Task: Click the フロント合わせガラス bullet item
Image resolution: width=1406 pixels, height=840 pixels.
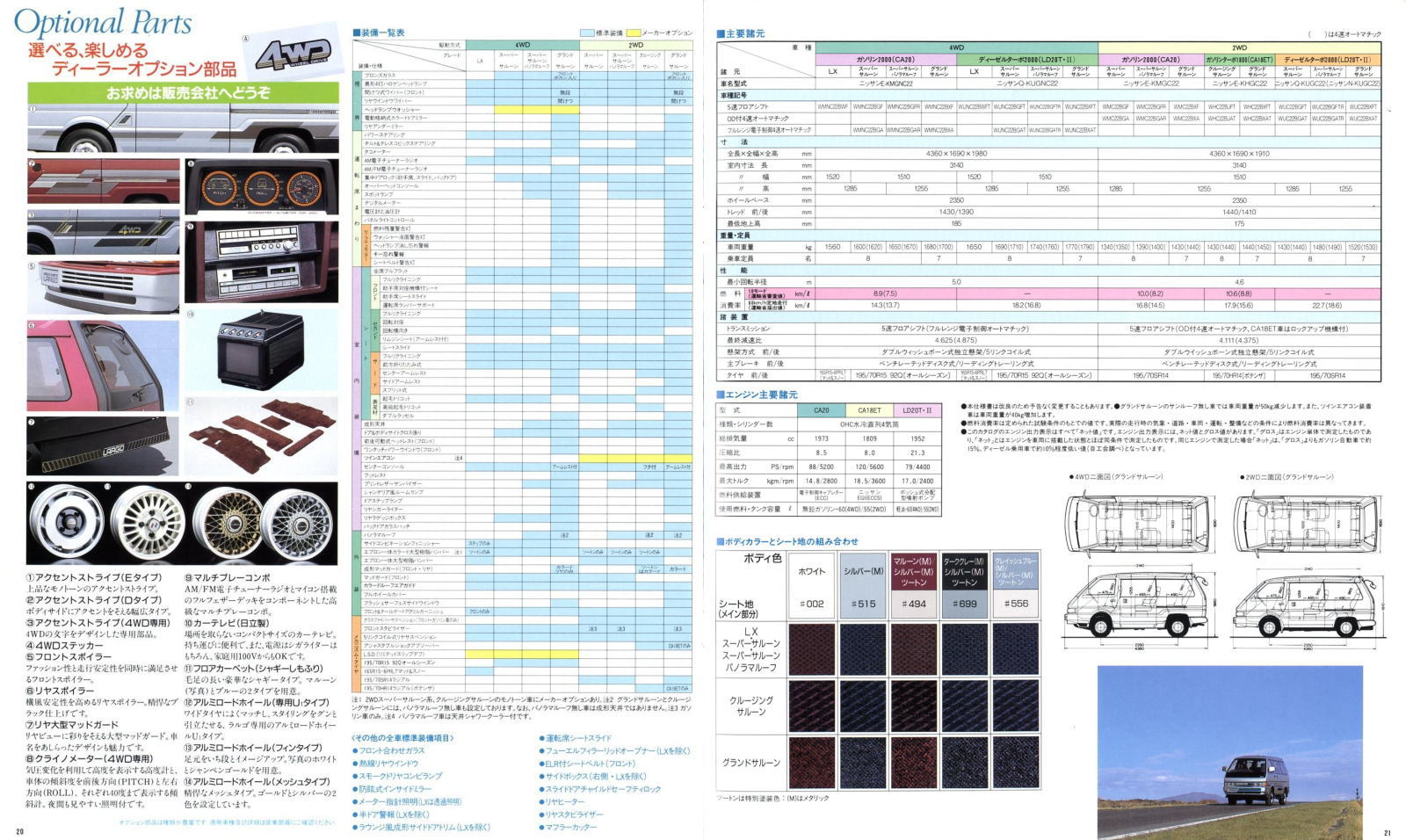Action: [x=392, y=751]
